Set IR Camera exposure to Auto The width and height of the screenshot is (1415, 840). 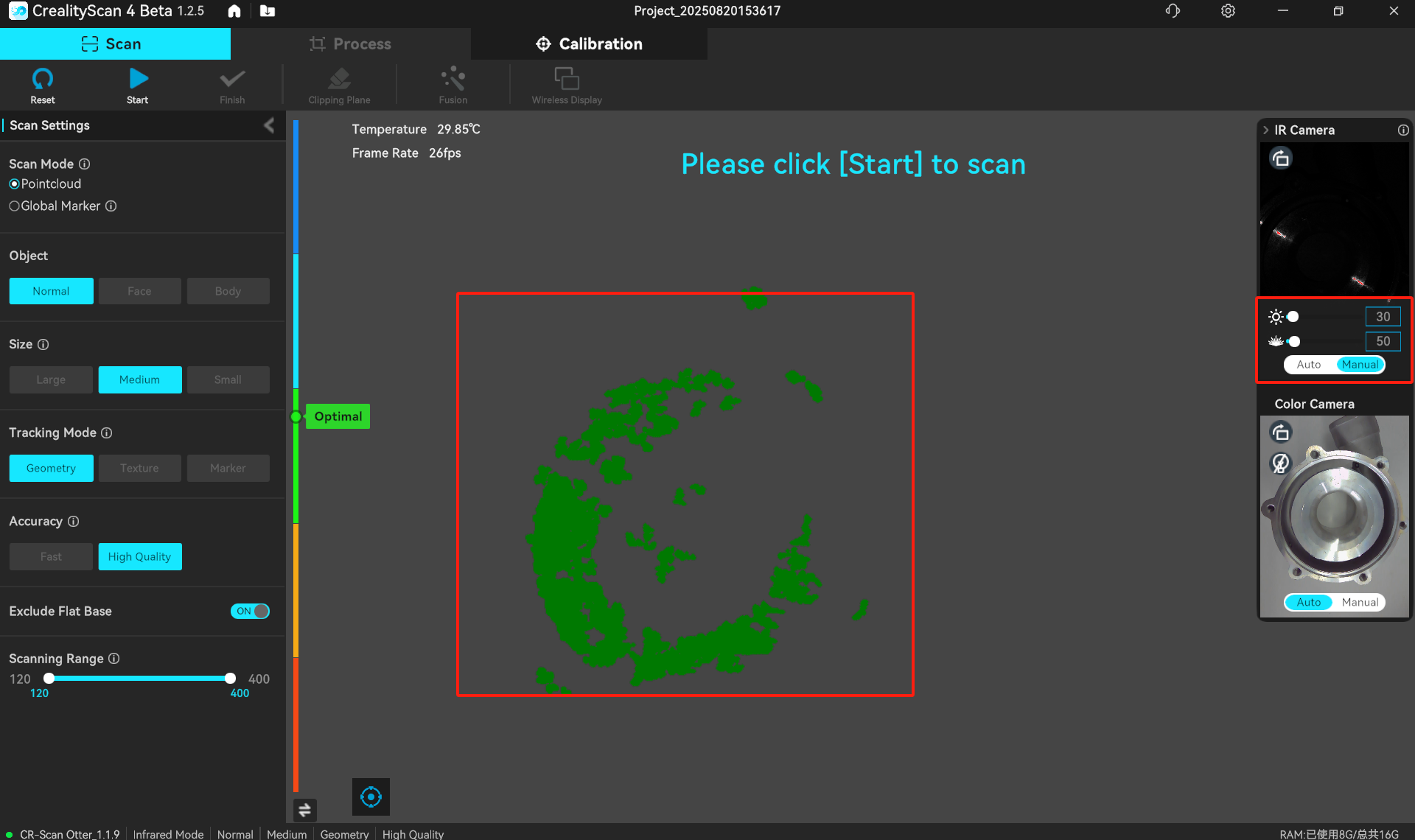[x=1308, y=365]
